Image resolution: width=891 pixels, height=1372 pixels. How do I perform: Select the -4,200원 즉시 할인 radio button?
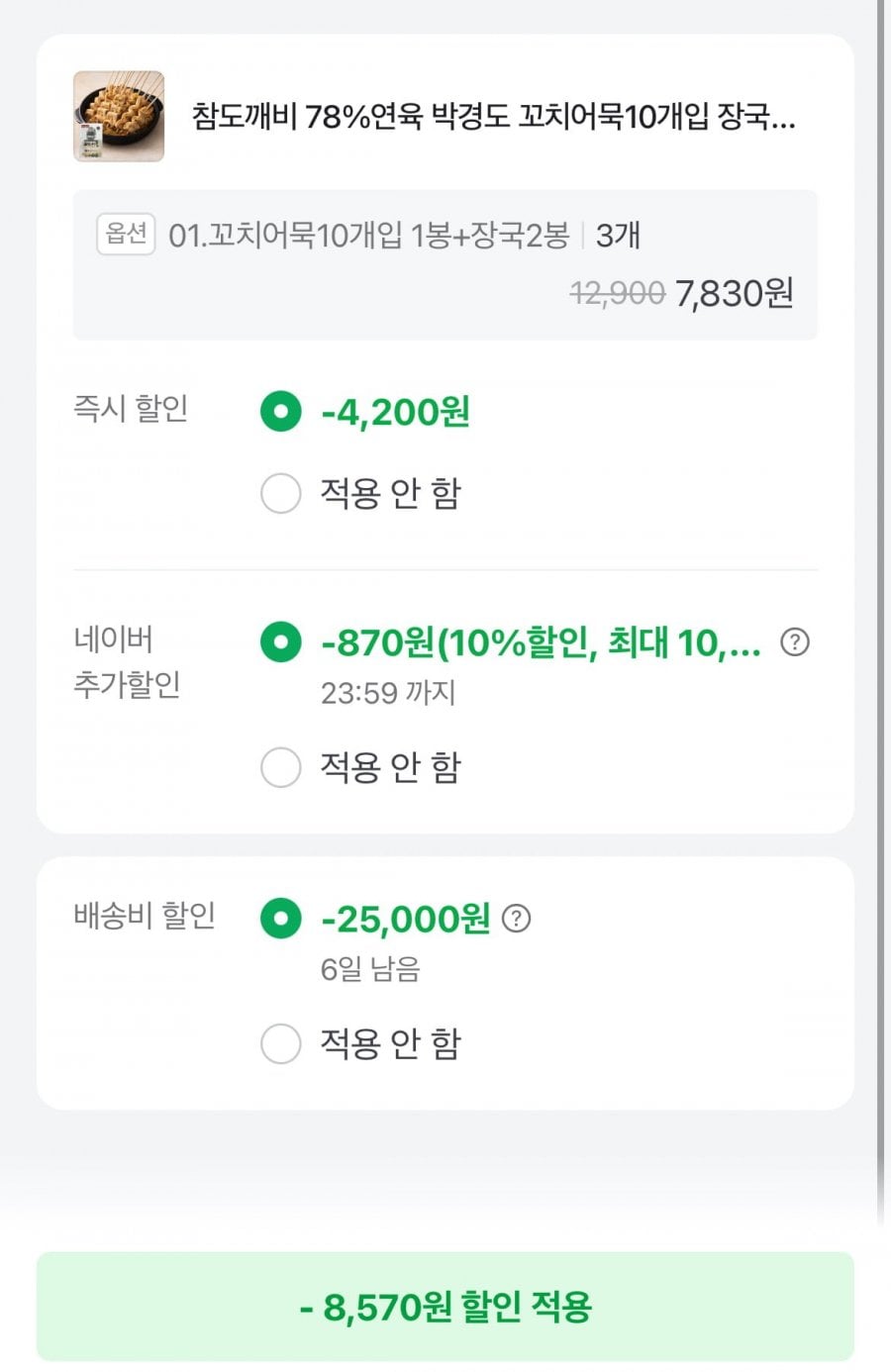[280, 411]
